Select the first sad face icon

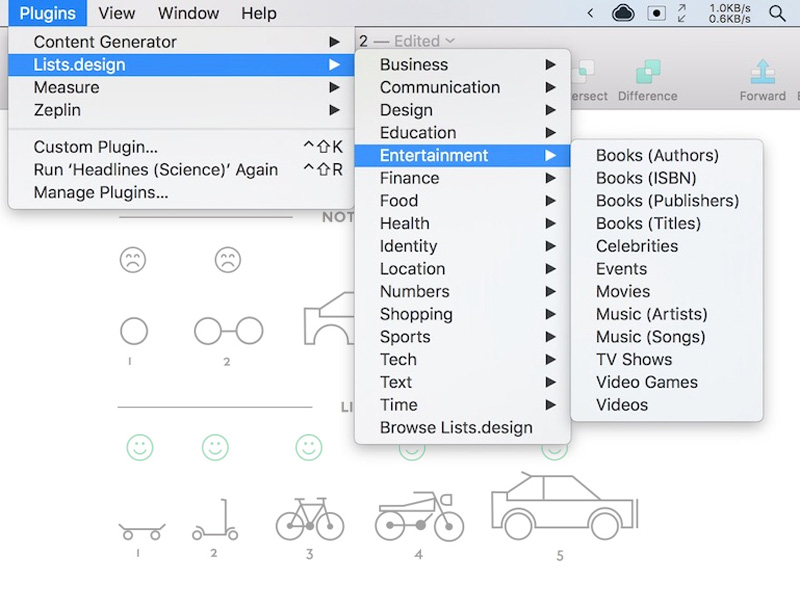[133, 260]
